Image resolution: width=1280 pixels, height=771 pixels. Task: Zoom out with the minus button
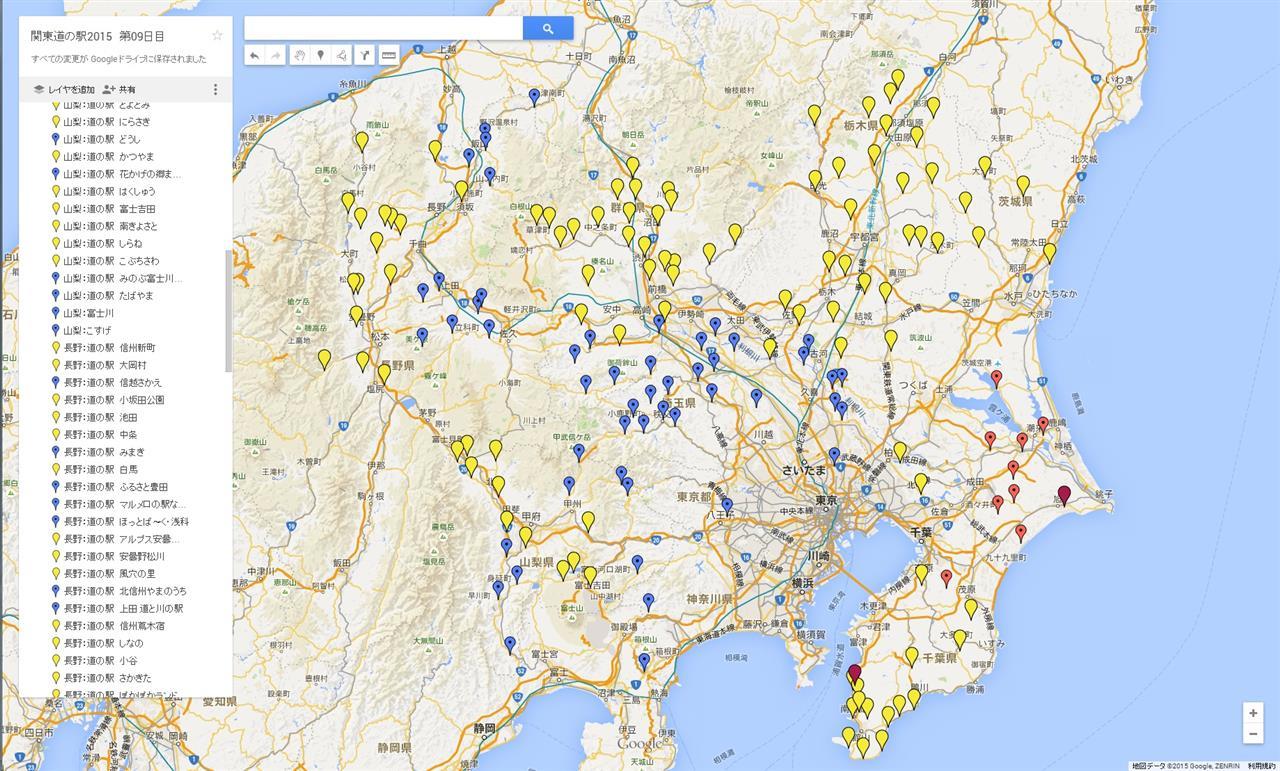pos(1253,734)
